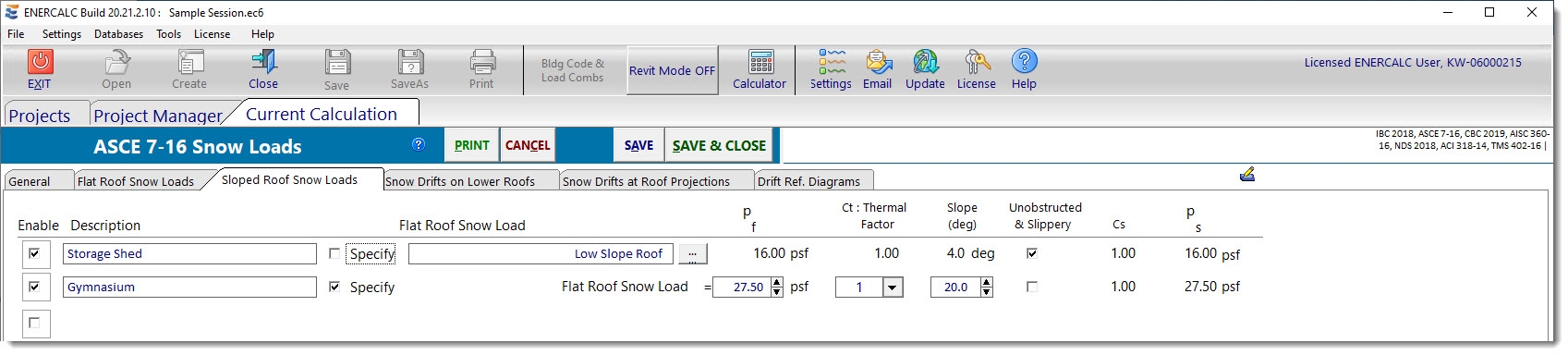The height and width of the screenshot is (355, 1568).
Task: Expand the Ct Thermal Factor dropdown
Action: pos(892,288)
